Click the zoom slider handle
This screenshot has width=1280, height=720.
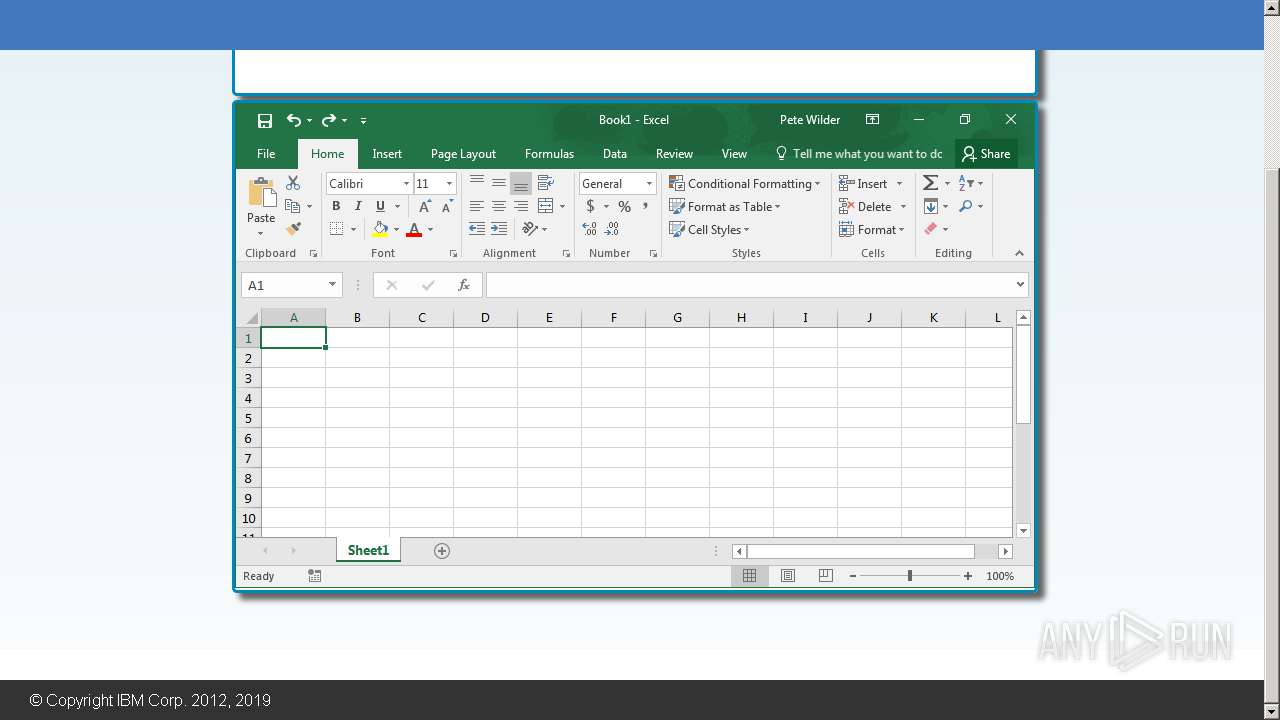tap(909, 576)
